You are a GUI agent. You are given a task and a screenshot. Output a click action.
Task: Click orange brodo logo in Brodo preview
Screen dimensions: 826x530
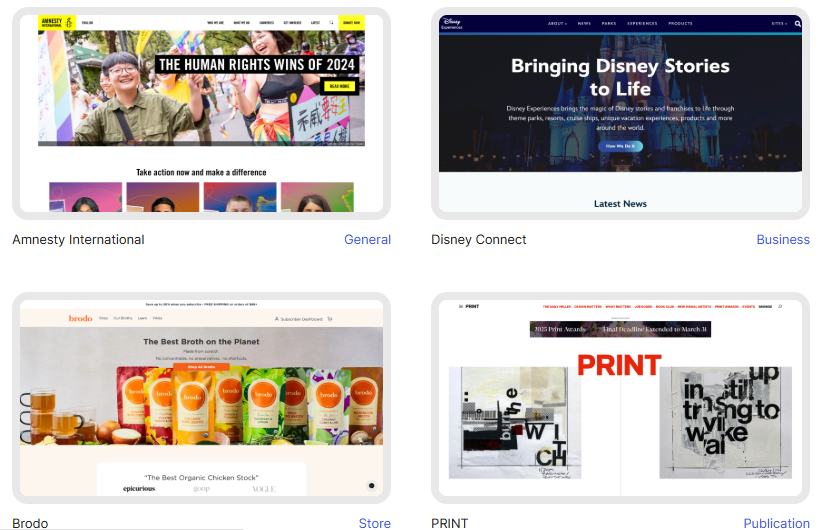80,318
